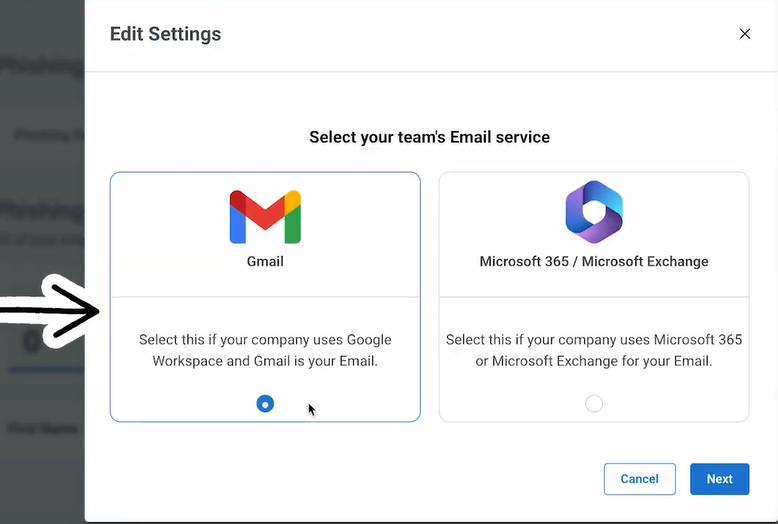Click the Next button

point(719,479)
